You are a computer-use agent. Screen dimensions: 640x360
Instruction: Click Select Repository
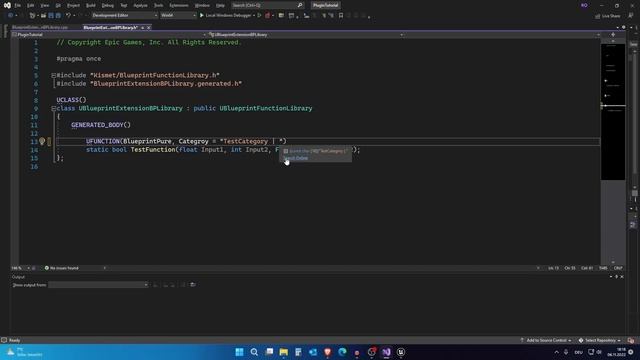click(x=600, y=340)
